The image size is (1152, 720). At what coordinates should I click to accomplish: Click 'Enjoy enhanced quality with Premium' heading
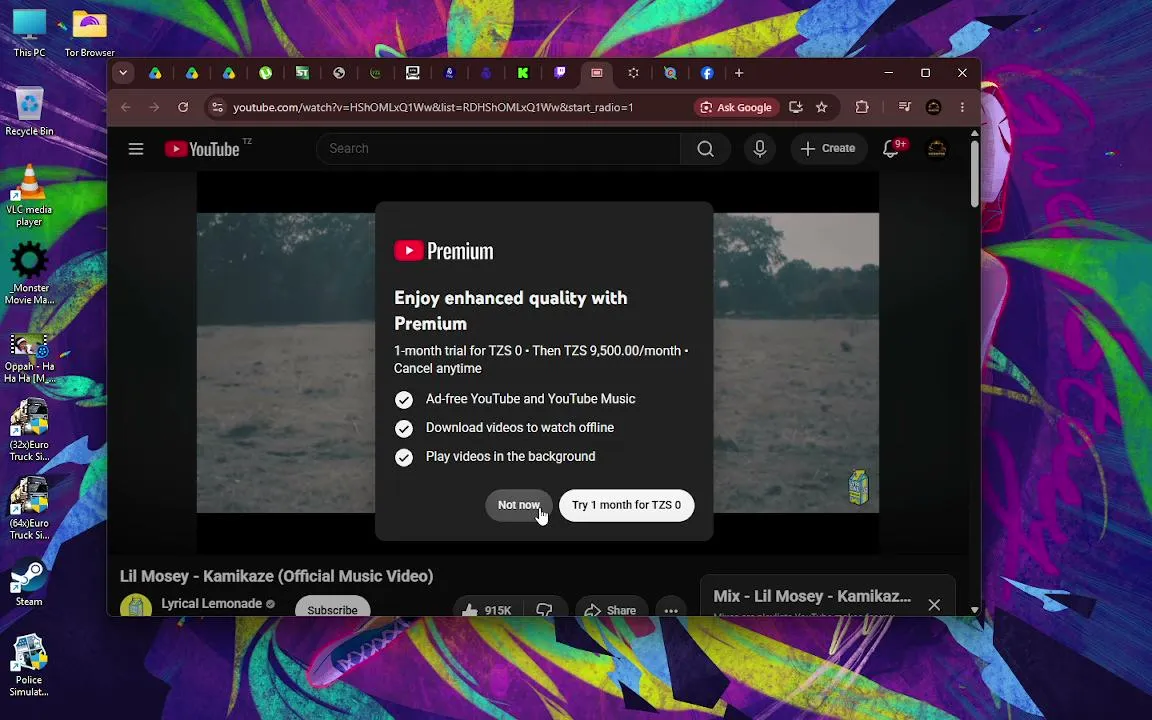click(x=511, y=311)
